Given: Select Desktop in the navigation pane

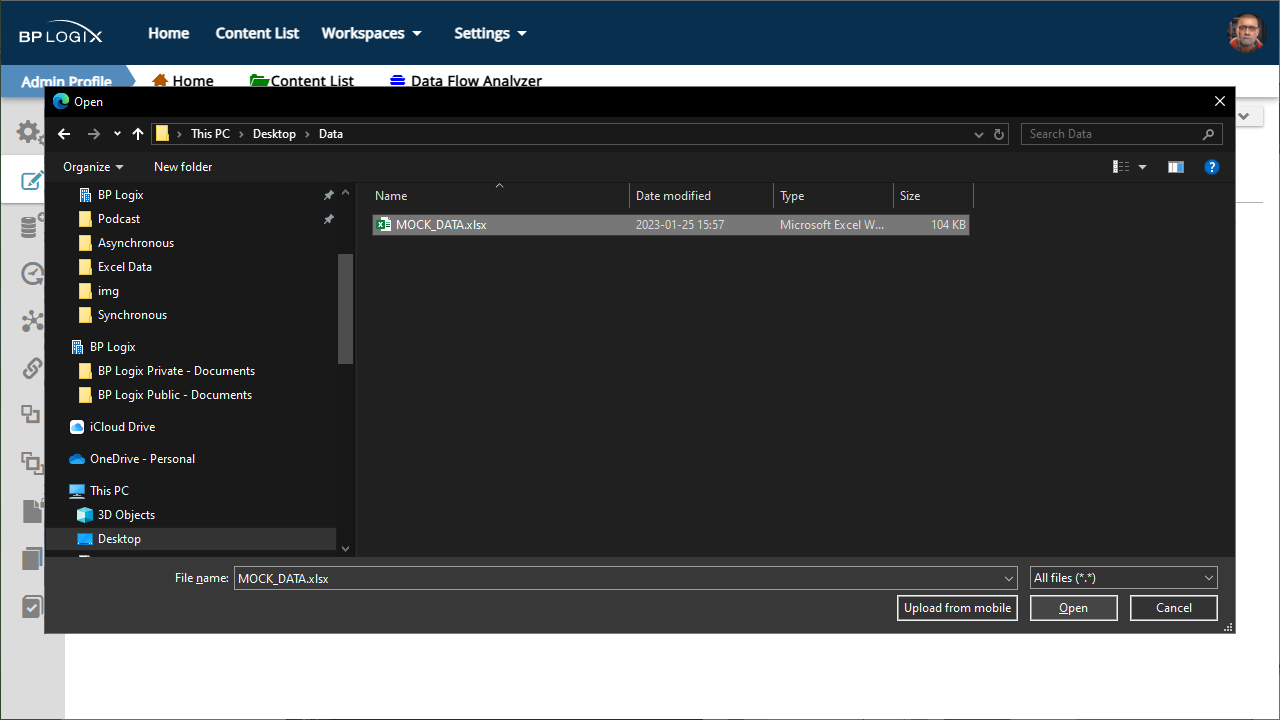Looking at the screenshot, I should pyautogui.click(x=119, y=539).
